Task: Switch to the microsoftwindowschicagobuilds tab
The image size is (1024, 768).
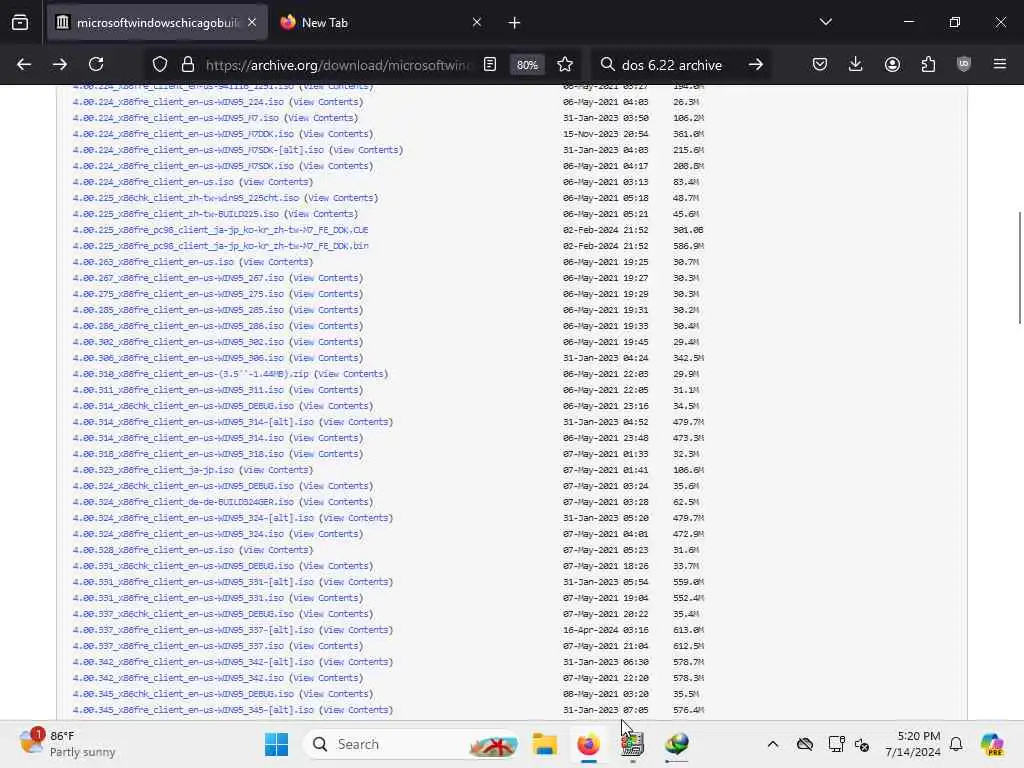Action: coord(157,23)
